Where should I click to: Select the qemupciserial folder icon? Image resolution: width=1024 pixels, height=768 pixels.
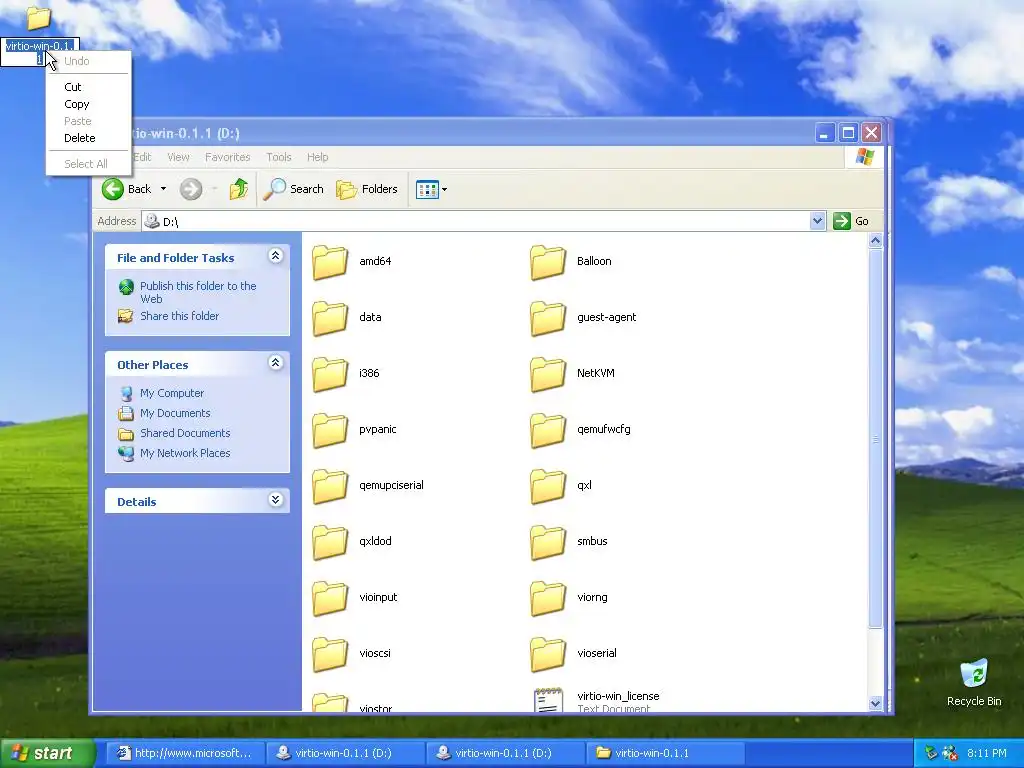pos(330,487)
